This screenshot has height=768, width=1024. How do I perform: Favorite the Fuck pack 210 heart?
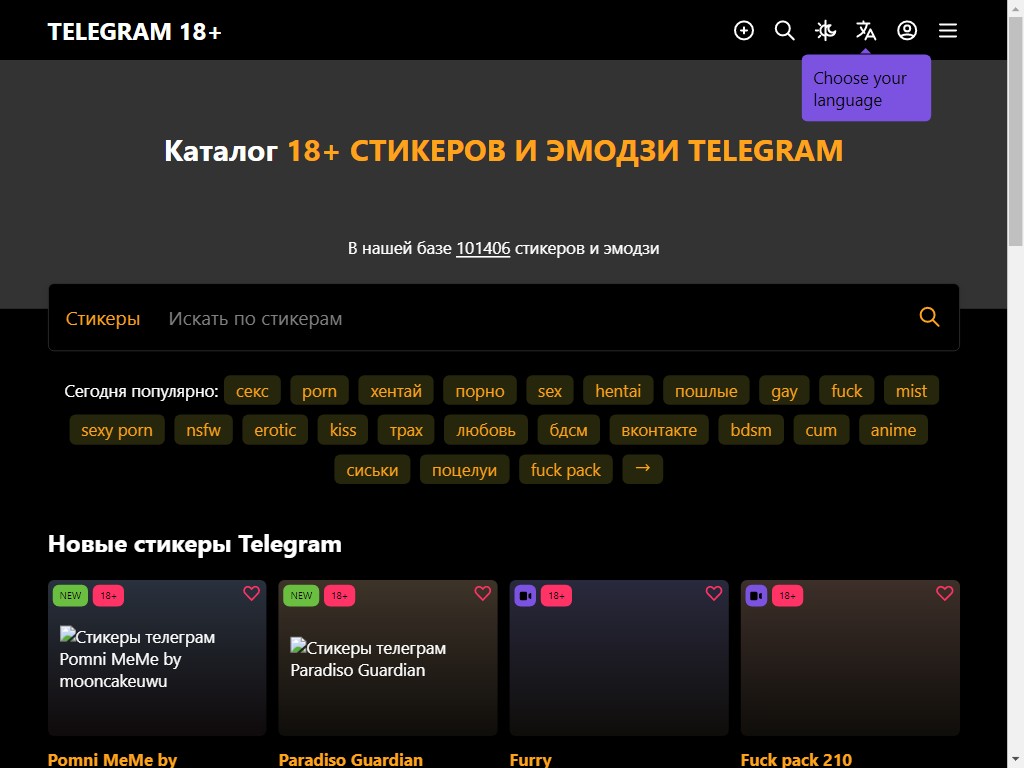[x=944, y=593]
